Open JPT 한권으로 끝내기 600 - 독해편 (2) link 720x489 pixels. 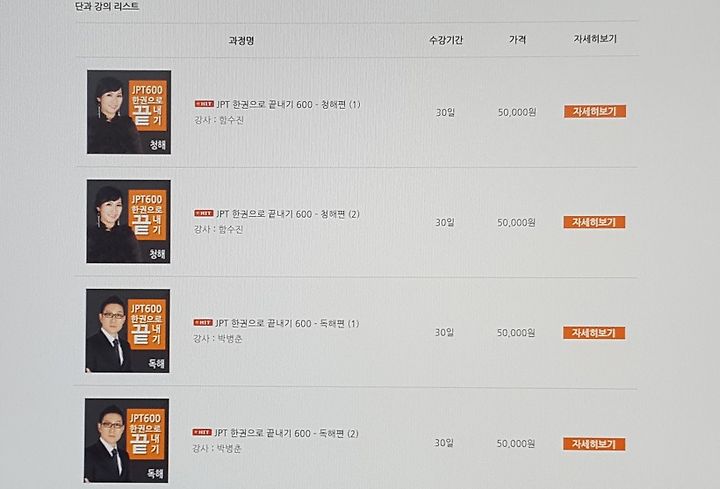click(287, 433)
